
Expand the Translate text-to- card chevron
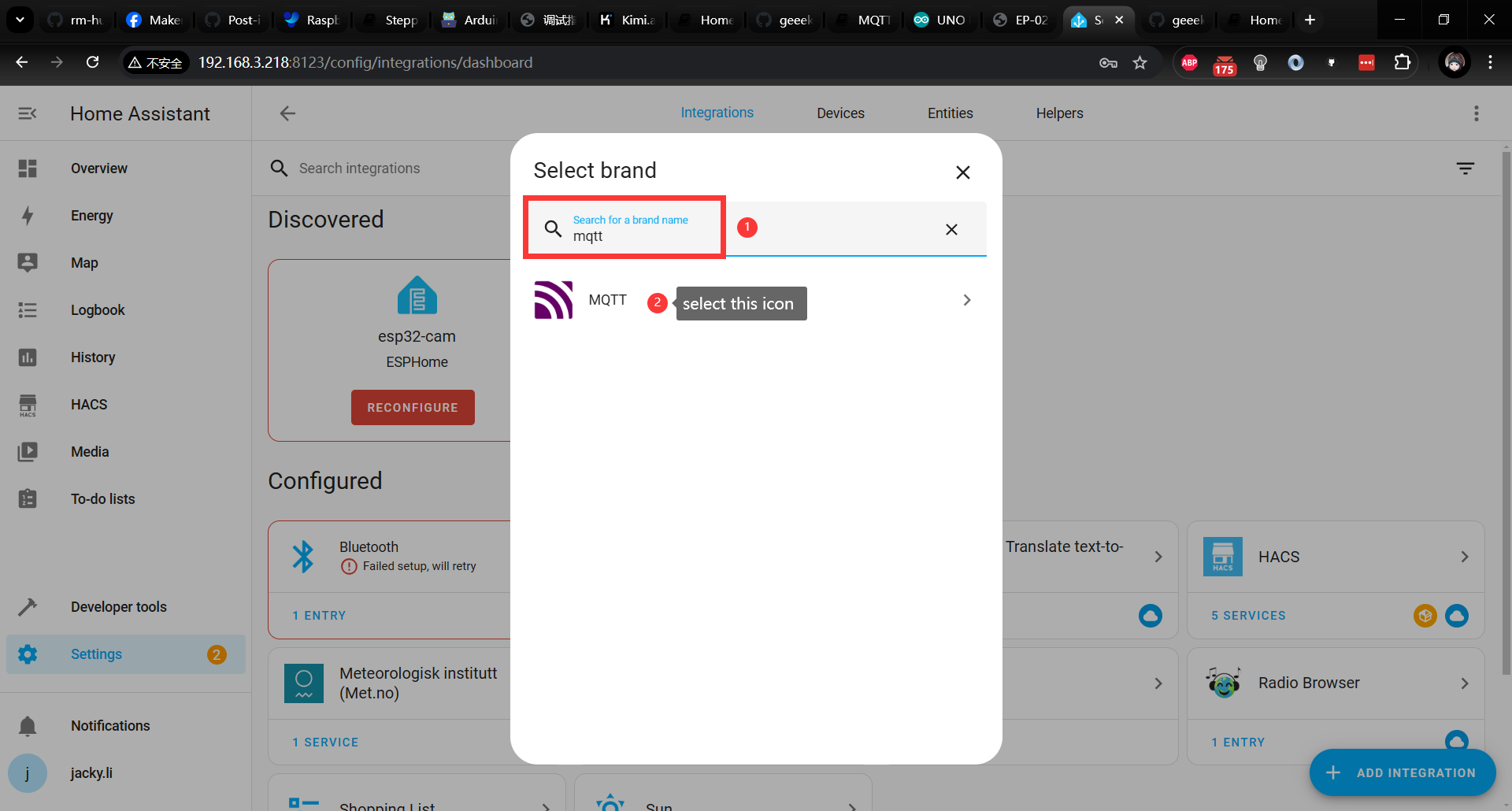click(x=1158, y=557)
